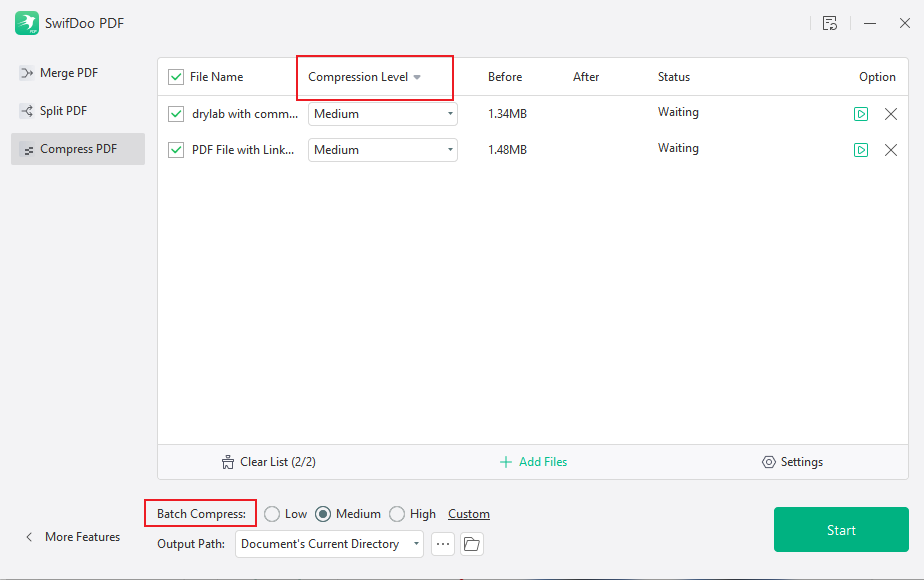Select the High compression radio button

pyautogui.click(x=395, y=513)
